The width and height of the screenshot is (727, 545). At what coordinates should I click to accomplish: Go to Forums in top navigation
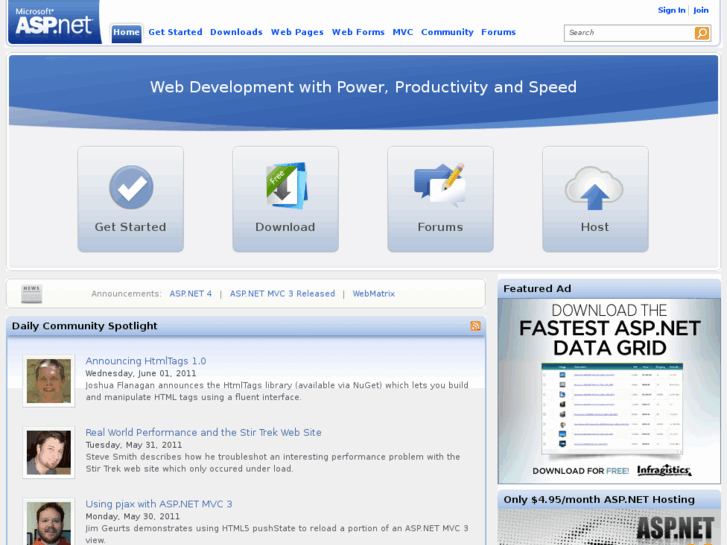[498, 32]
